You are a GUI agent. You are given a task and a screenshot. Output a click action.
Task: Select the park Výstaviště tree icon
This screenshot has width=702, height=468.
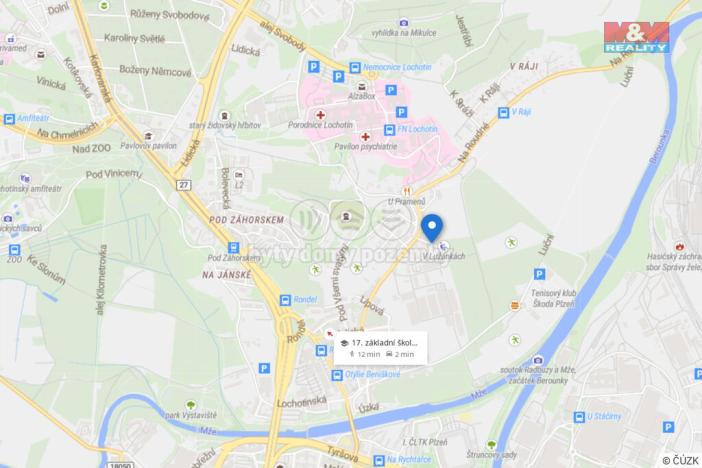point(191,405)
